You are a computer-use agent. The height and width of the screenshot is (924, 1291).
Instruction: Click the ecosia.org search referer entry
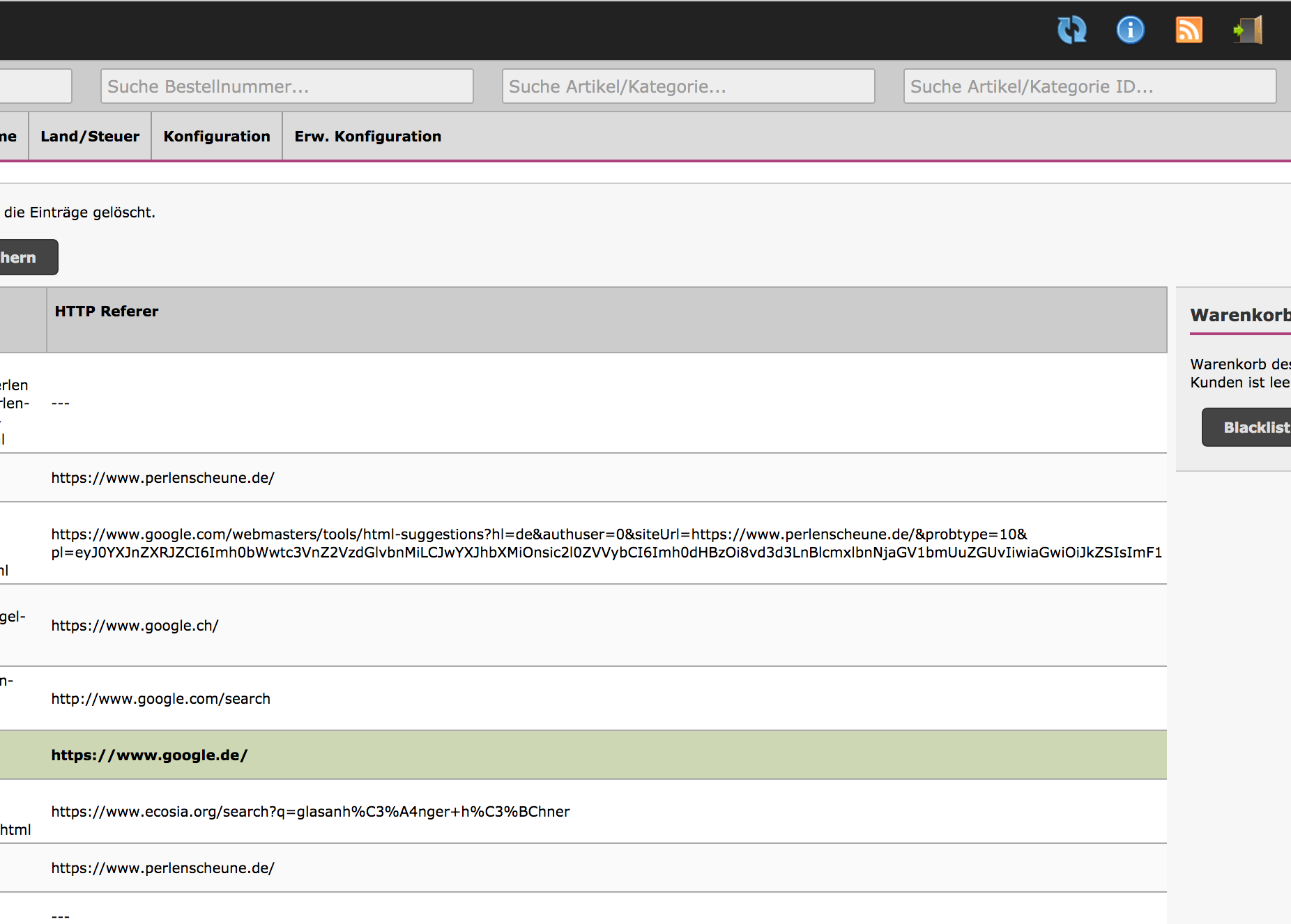[x=310, y=812]
